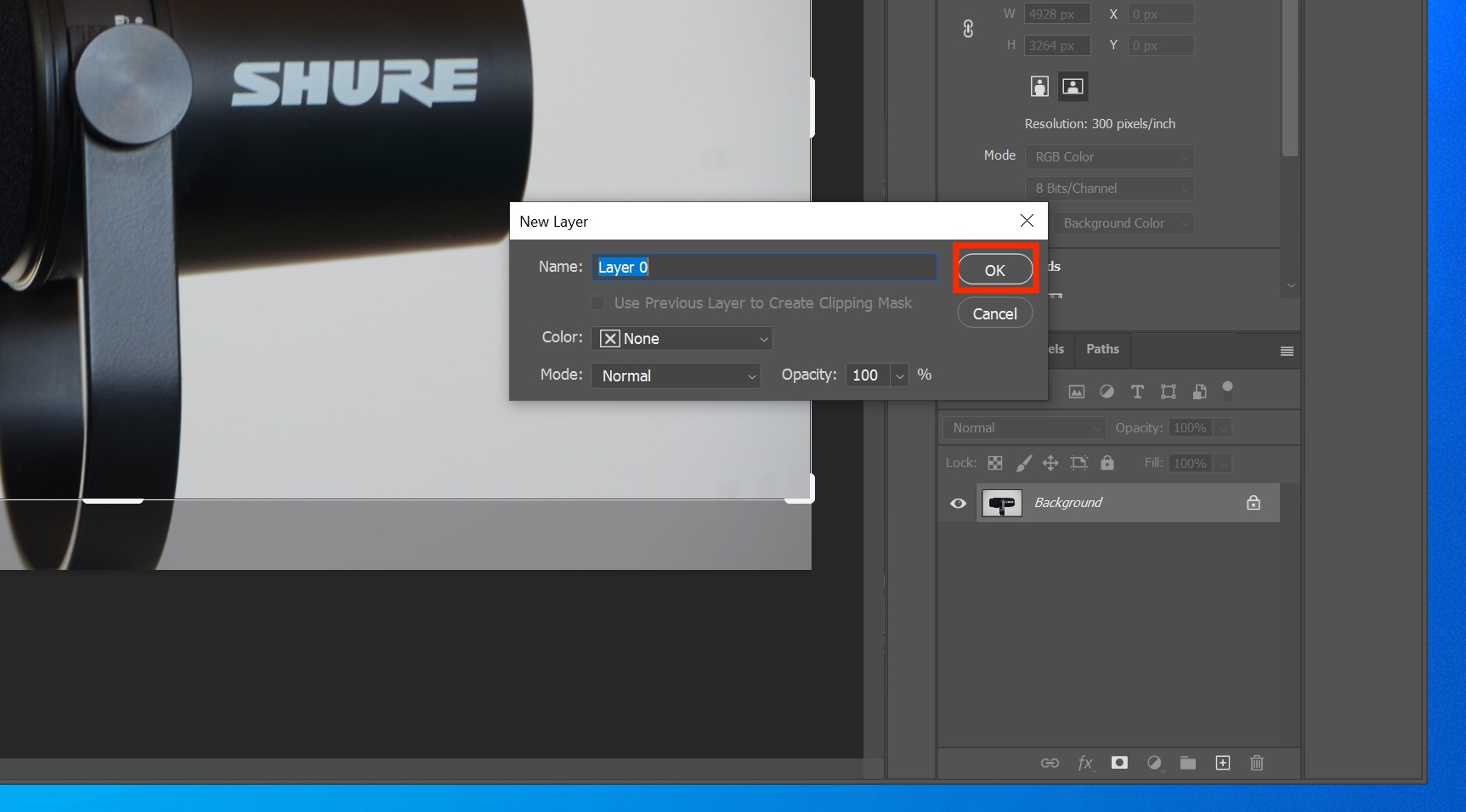Click the Background layer lock icon
Viewport: 1466px width, 812px height.
point(1254,503)
